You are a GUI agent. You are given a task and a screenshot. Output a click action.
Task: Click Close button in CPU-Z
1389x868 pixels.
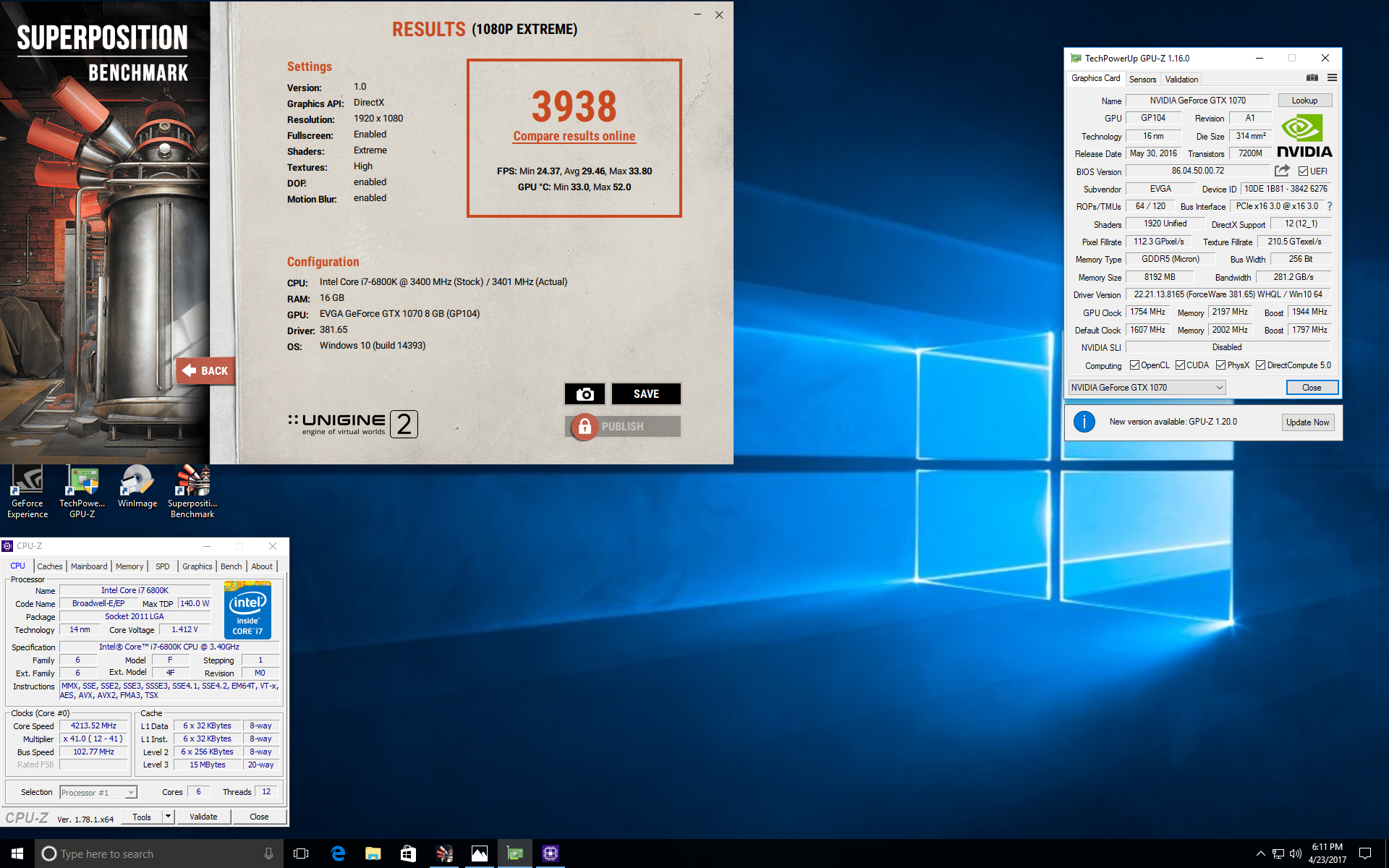pyautogui.click(x=259, y=816)
